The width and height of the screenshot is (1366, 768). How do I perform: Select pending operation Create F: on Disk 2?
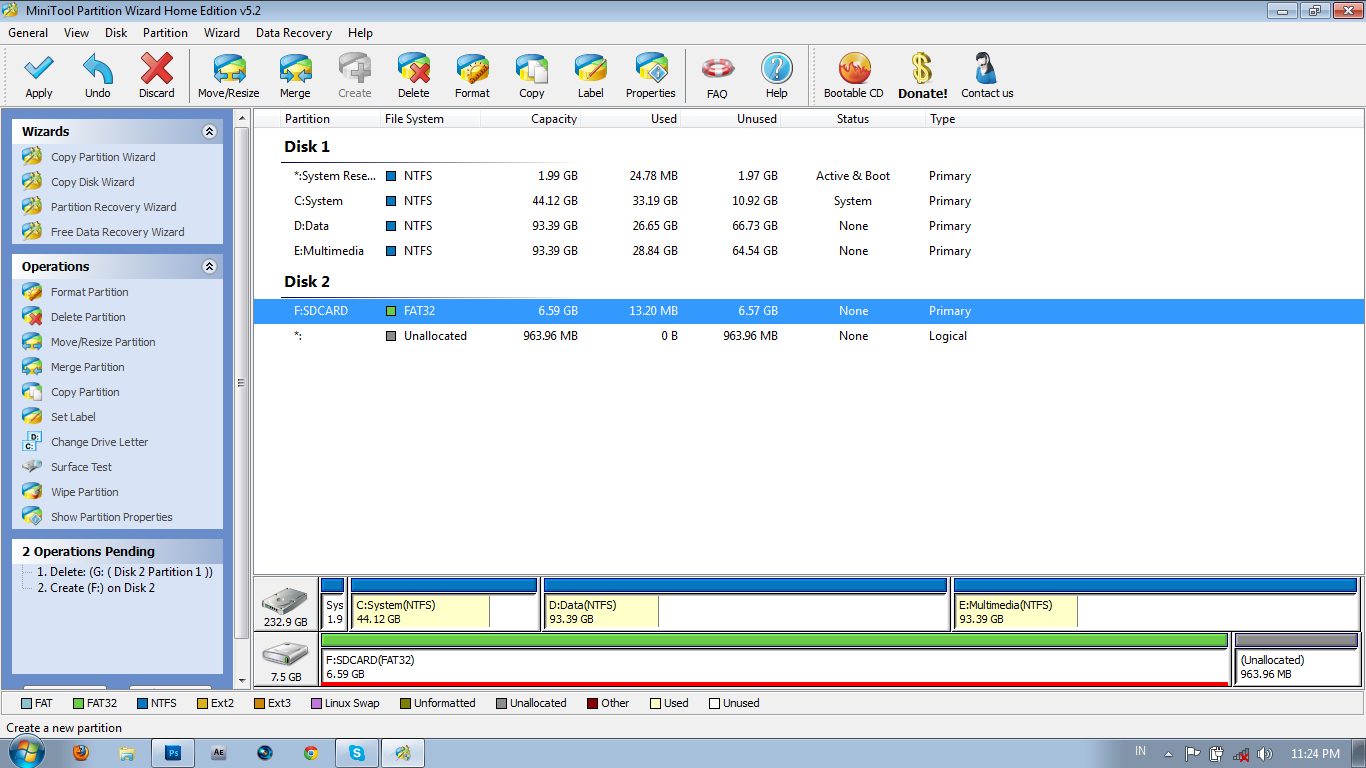pyautogui.click(x=96, y=588)
